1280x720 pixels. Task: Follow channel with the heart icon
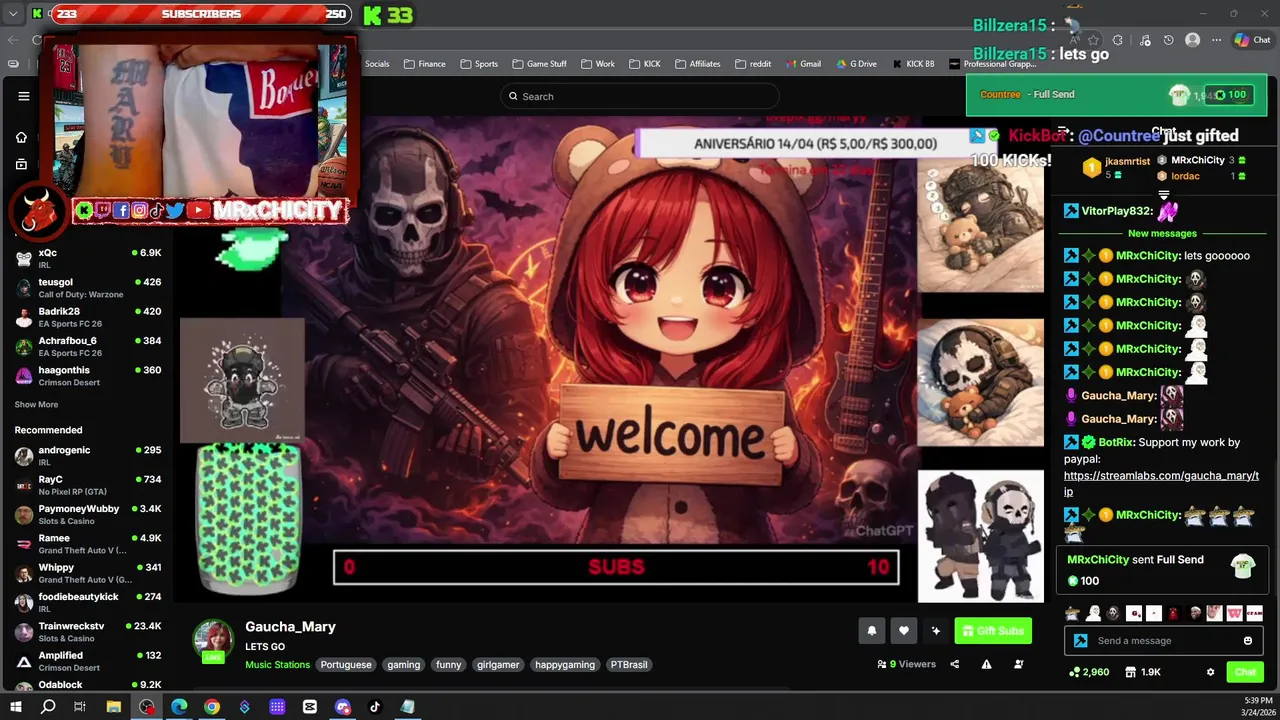coord(903,631)
